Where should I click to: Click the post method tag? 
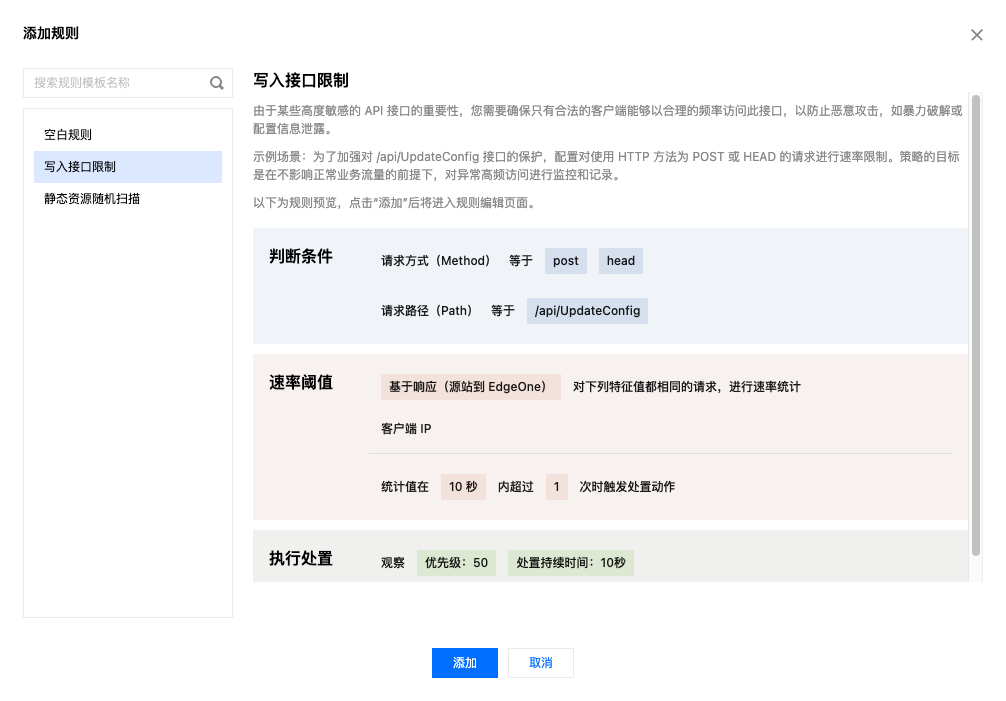tap(566, 261)
